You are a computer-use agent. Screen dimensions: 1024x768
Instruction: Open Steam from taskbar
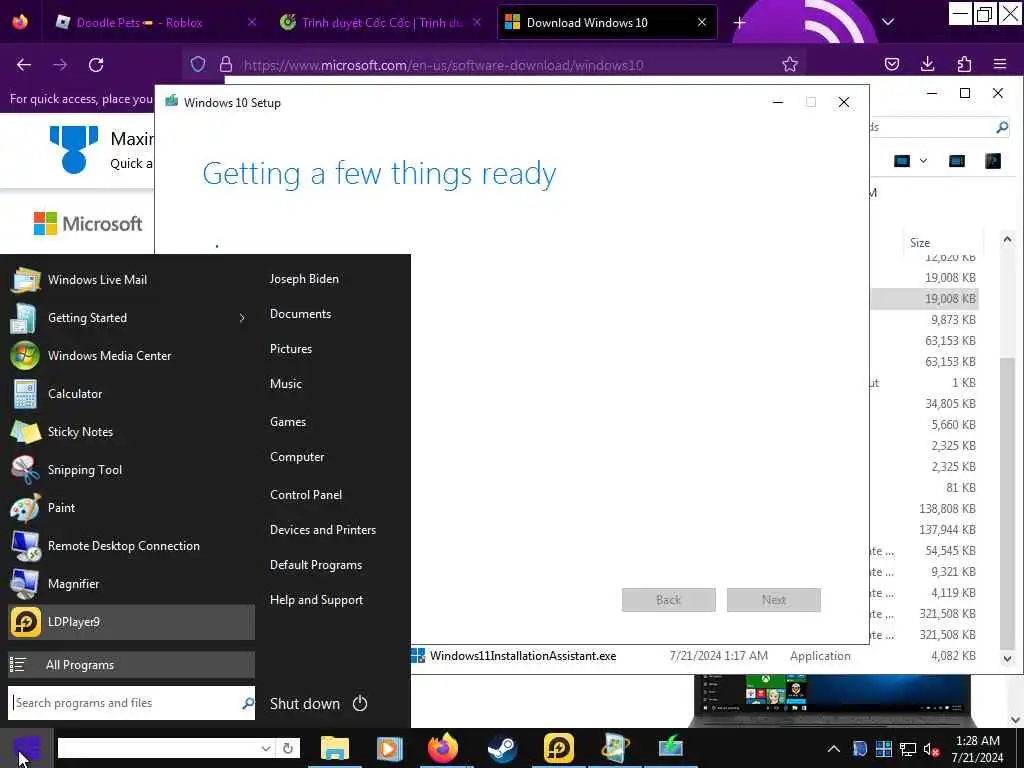(502, 748)
